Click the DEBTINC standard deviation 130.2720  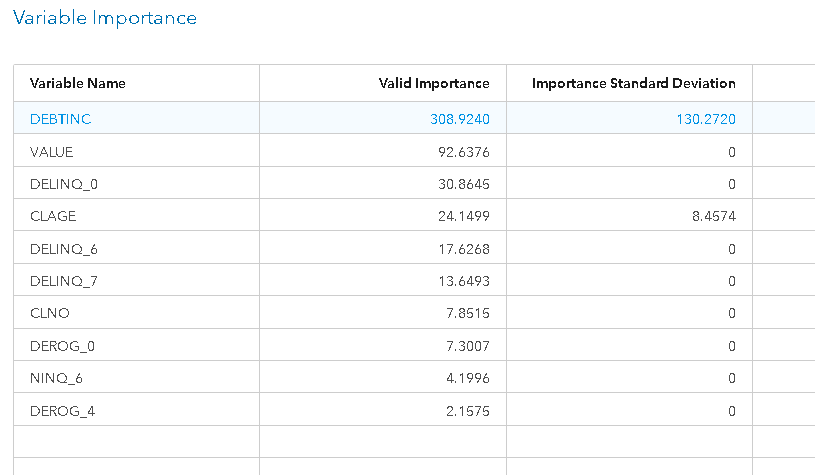[x=705, y=119]
